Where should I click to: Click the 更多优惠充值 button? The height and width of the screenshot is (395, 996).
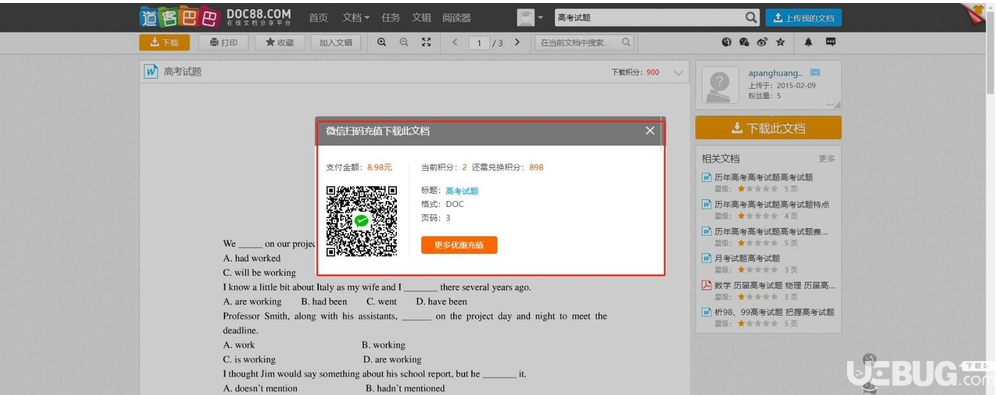click(x=459, y=244)
